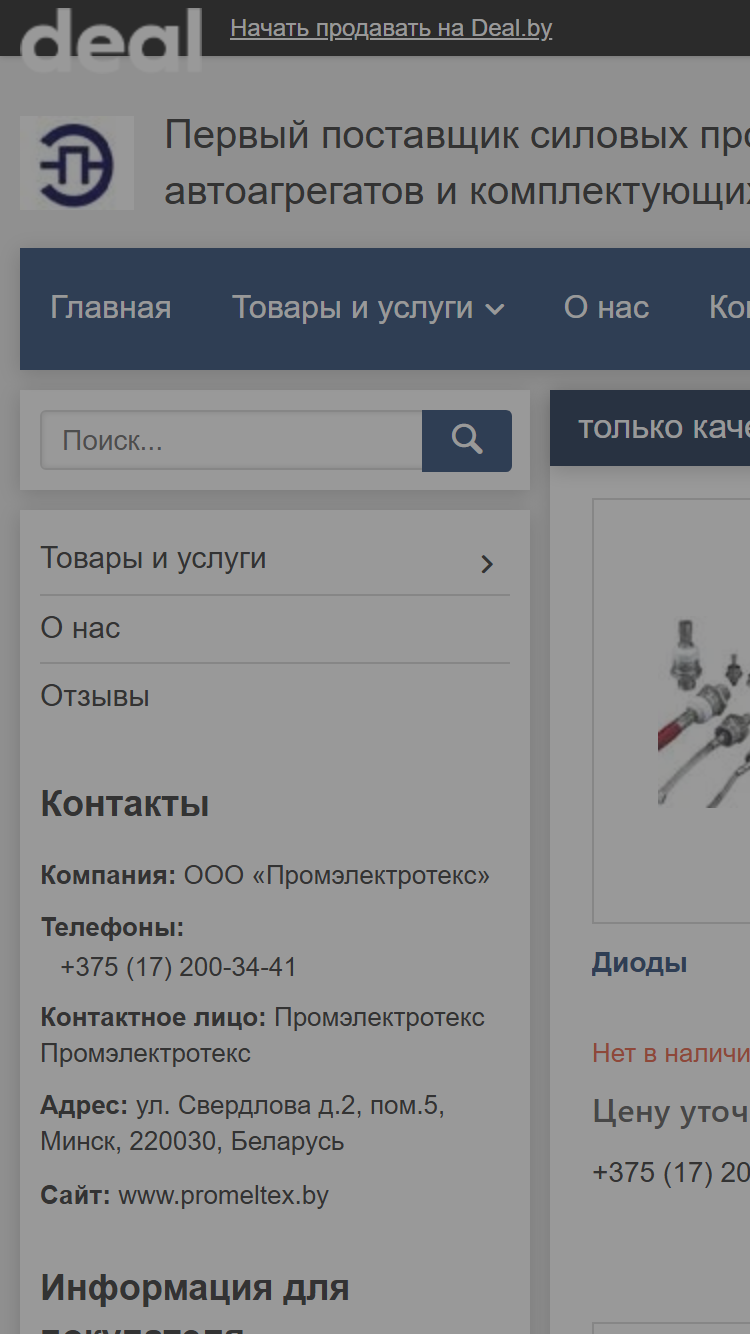Click the Deal logo in the top bar
750x1334 pixels.
tap(111, 40)
